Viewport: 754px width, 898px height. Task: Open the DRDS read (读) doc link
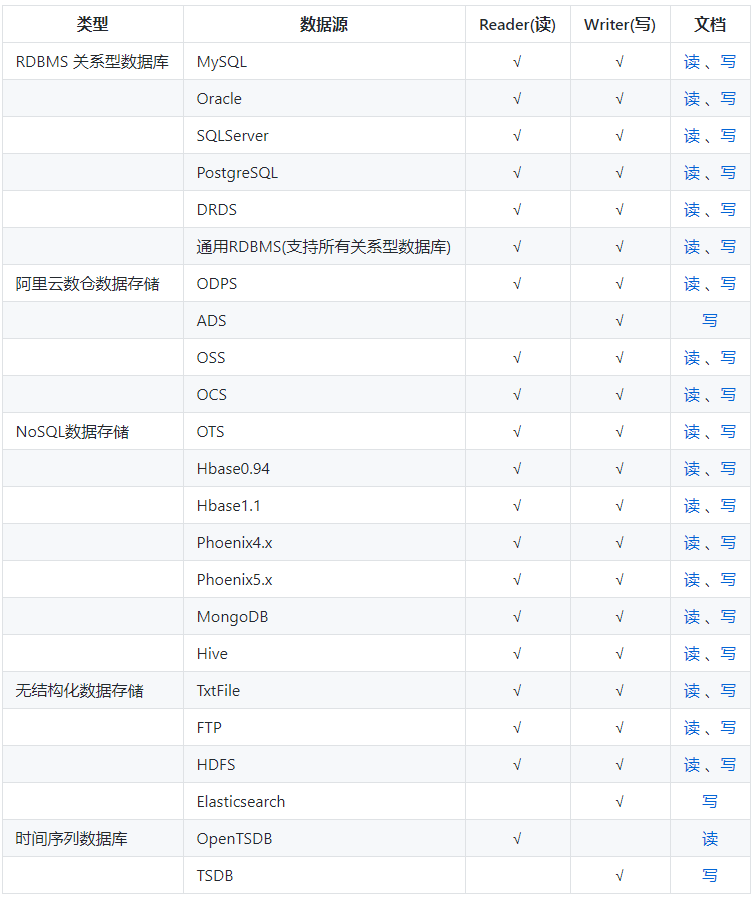[x=692, y=210]
